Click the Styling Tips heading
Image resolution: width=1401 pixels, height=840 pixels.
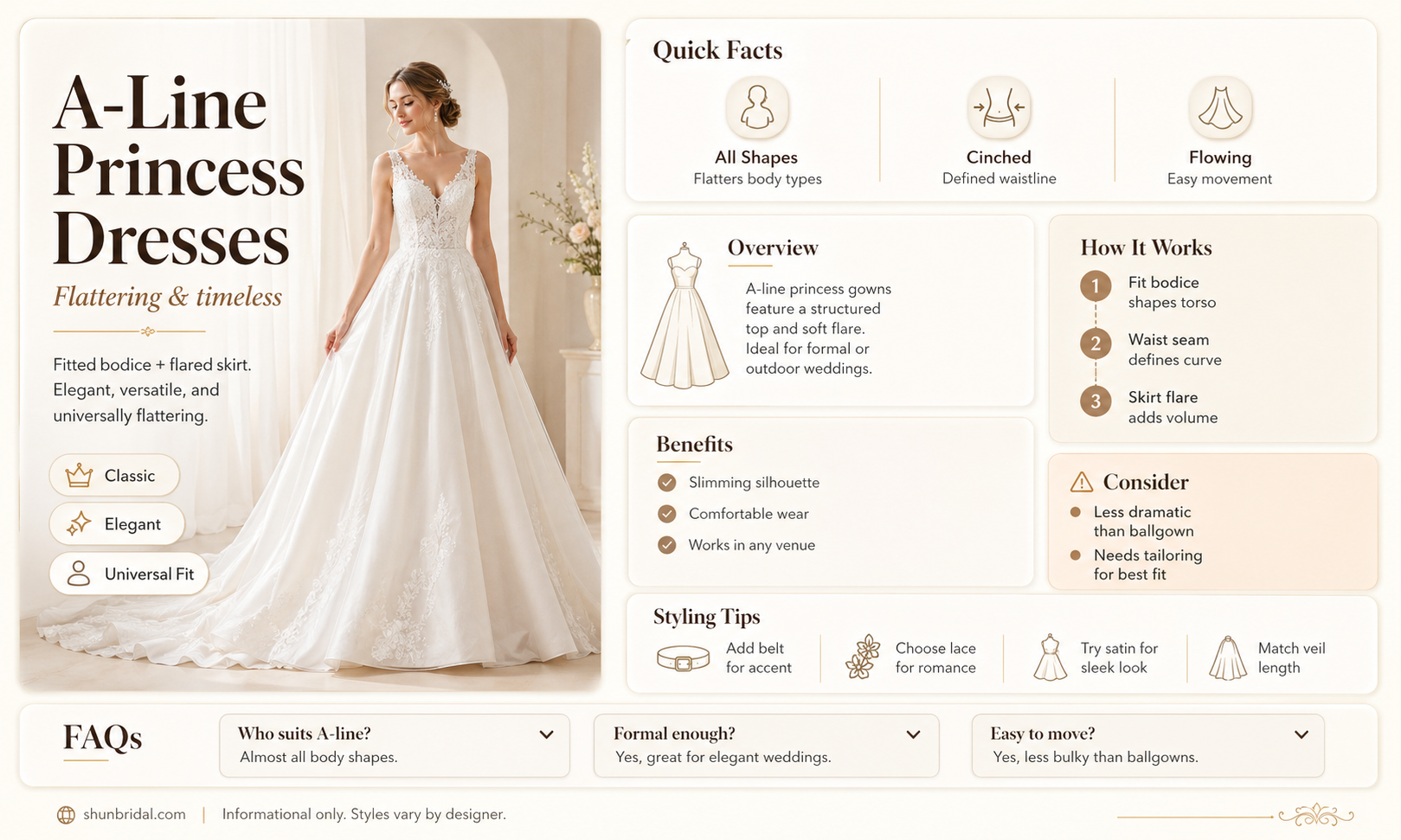706,617
